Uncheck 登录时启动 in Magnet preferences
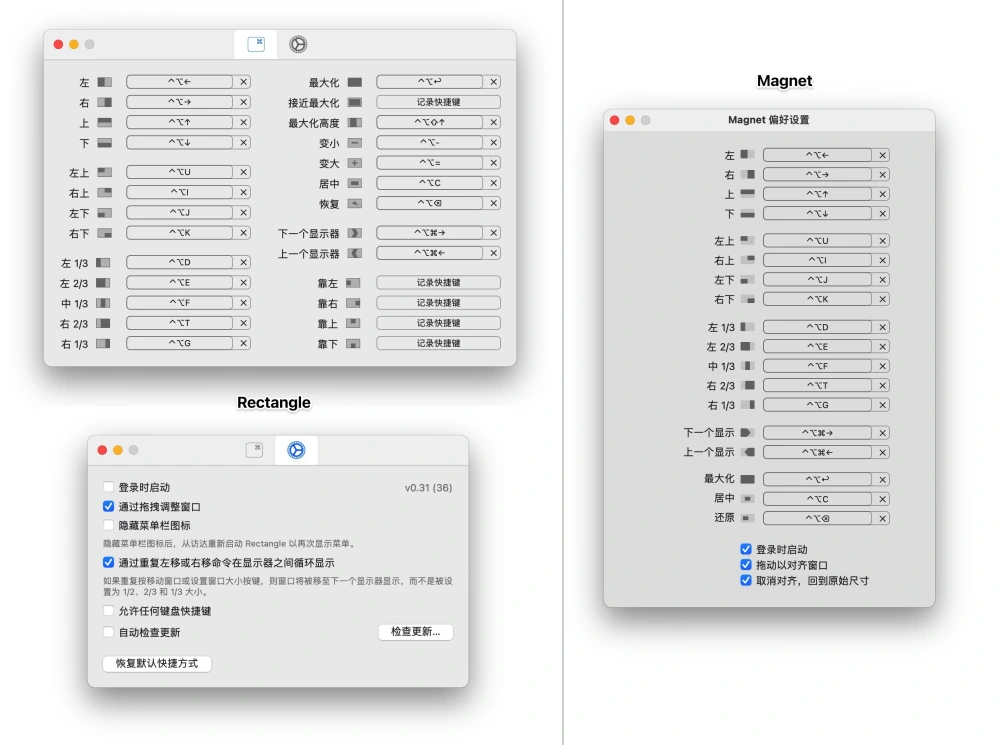Viewport: 1000px width, 745px height. click(x=746, y=549)
